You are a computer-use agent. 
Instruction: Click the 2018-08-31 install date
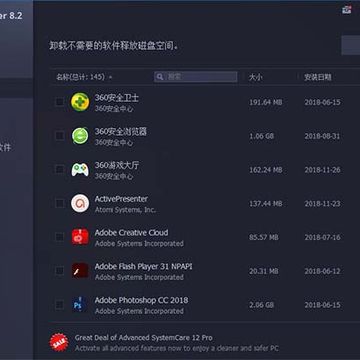point(322,136)
